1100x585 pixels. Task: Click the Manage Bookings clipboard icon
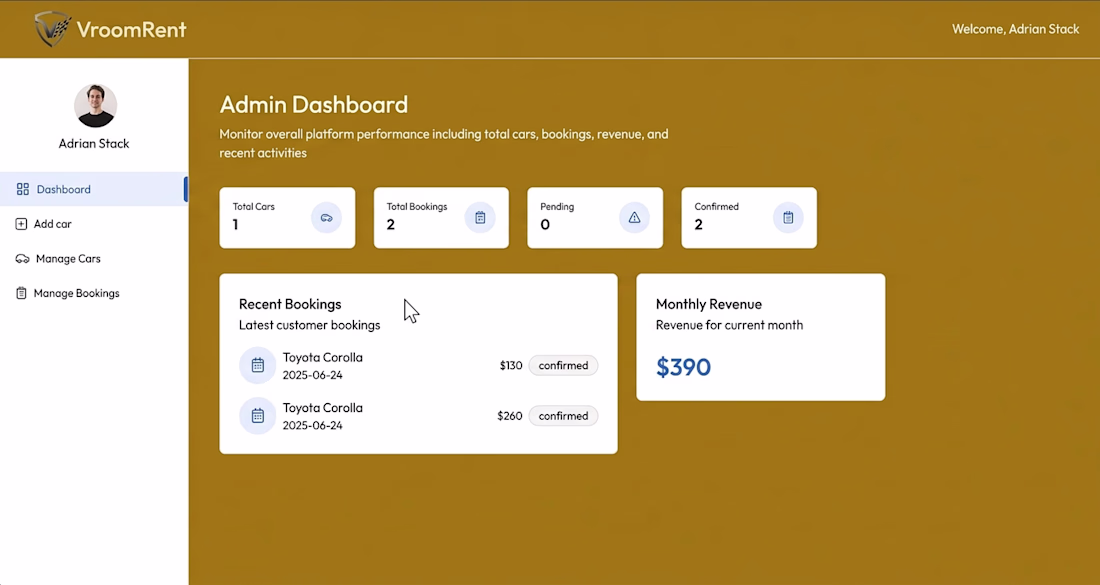click(21, 293)
